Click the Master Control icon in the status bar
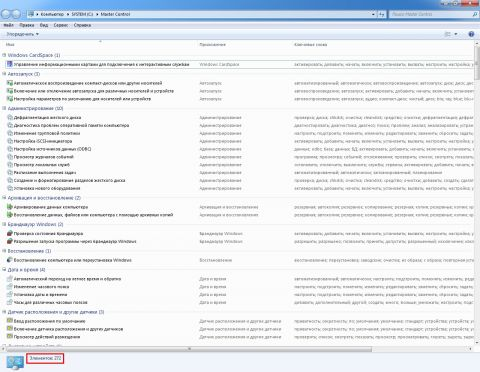480x372 pixels. pyautogui.click(x=15, y=363)
